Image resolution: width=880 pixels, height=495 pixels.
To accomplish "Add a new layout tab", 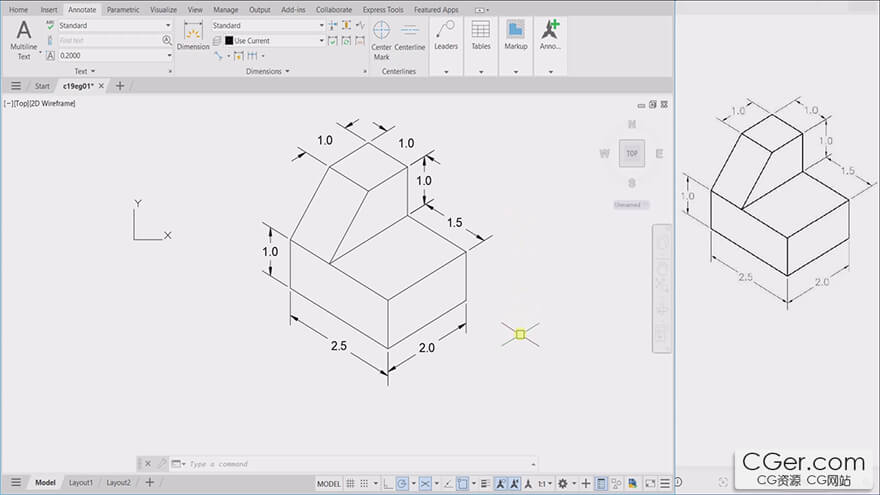I will [x=150, y=482].
